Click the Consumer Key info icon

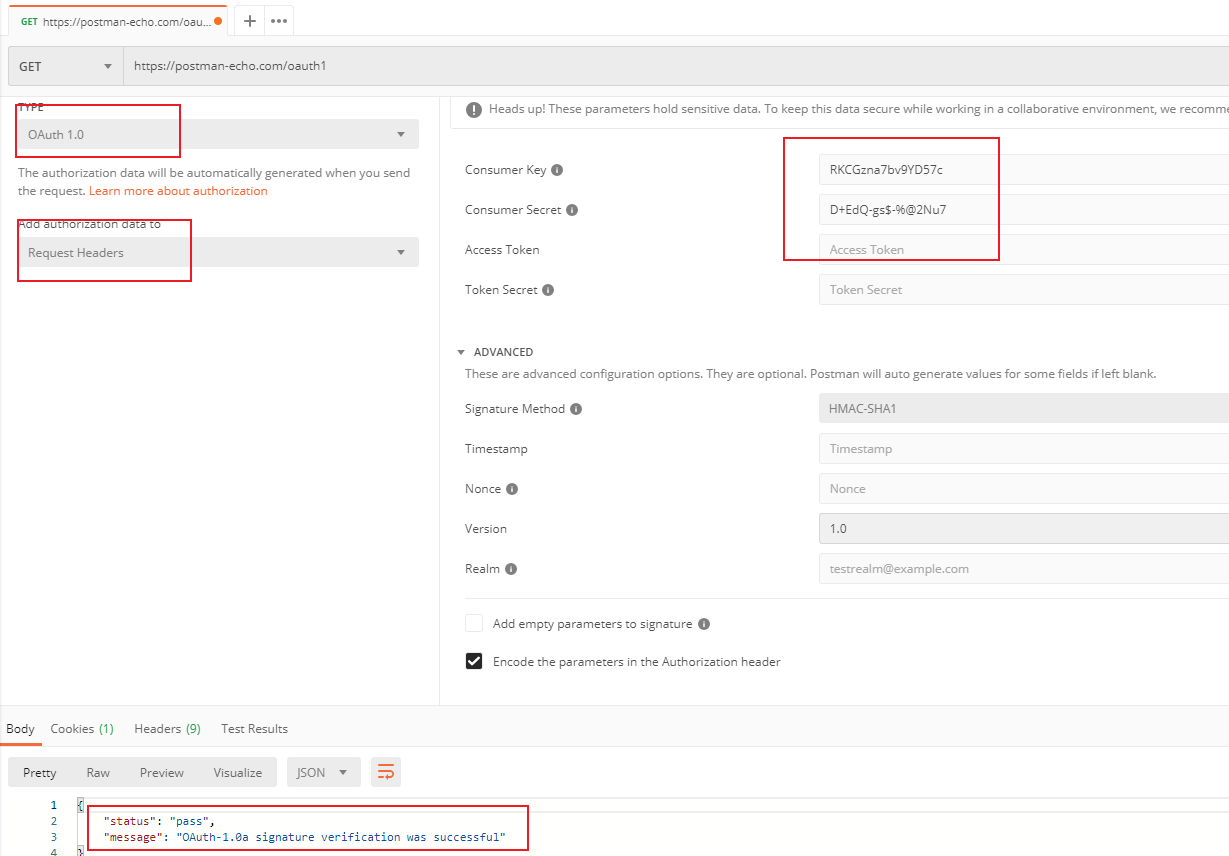(x=557, y=170)
